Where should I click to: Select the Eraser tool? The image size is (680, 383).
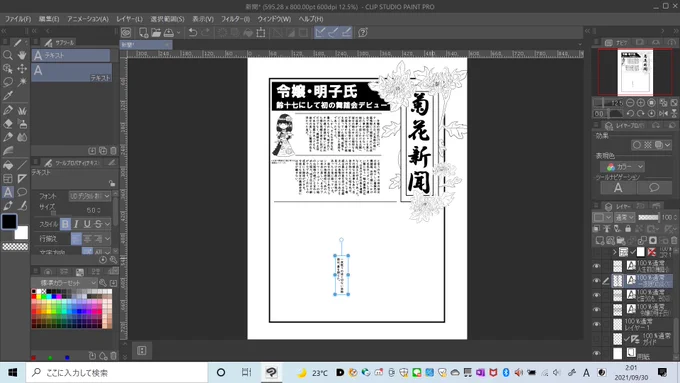(x=7, y=124)
